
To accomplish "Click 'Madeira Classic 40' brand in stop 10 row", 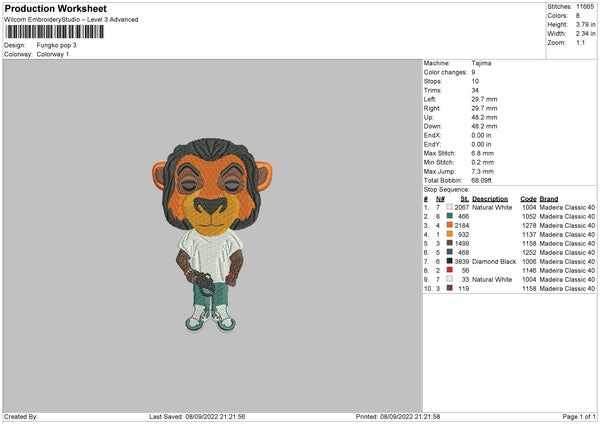I will pyautogui.click(x=567, y=289).
